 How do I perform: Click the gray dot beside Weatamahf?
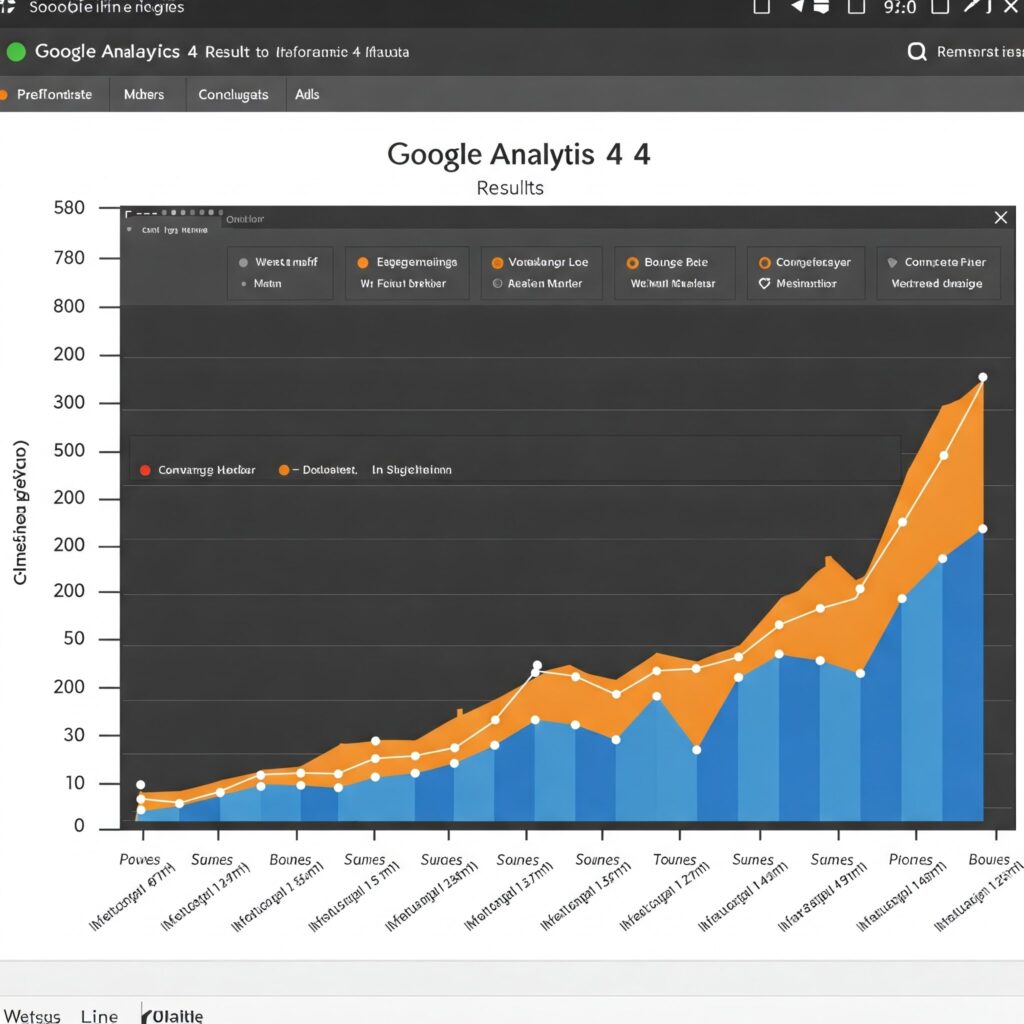[243, 263]
